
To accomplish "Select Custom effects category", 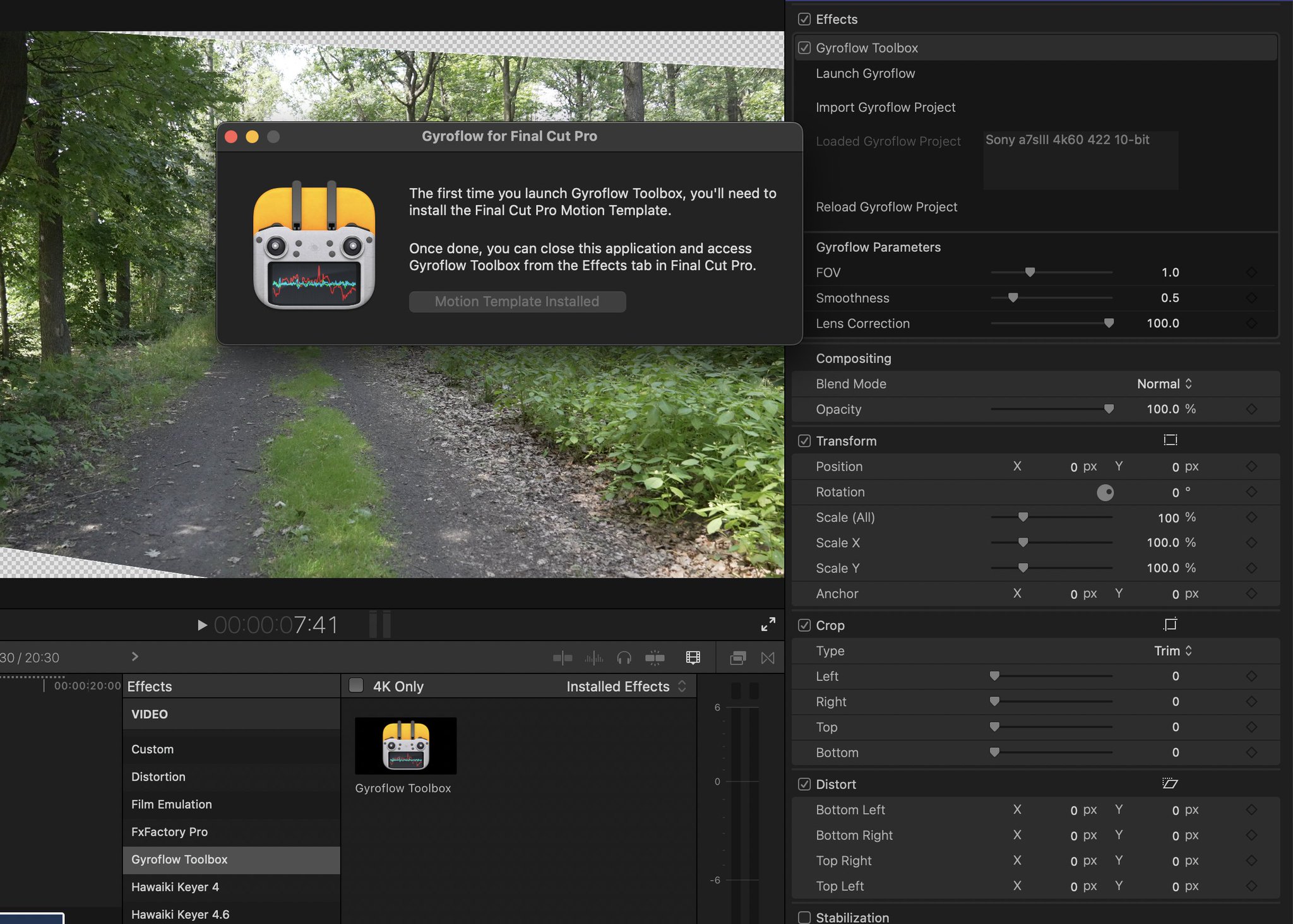I will click(231, 749).
